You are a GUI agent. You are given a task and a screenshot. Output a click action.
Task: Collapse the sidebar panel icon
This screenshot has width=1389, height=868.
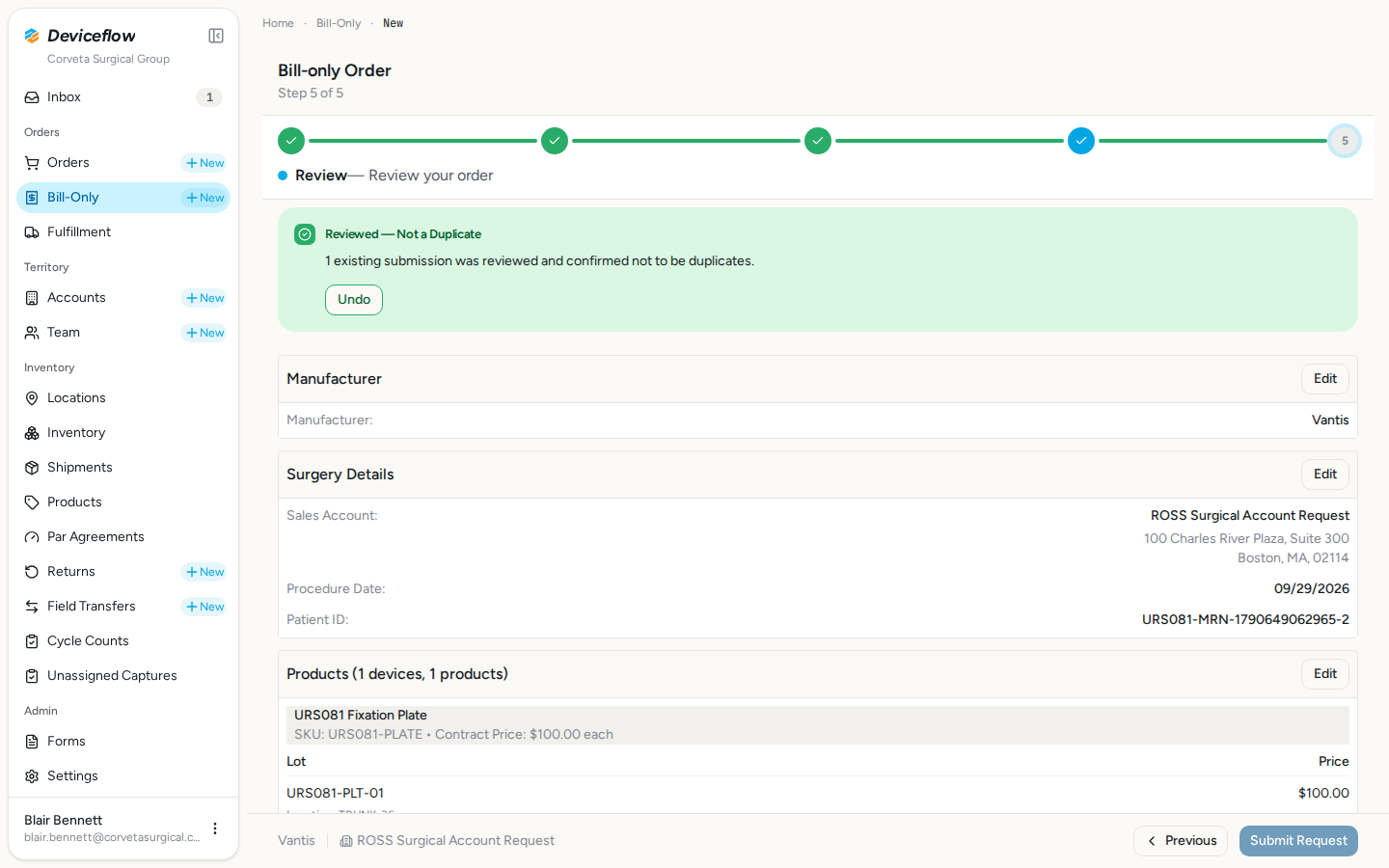pos(216,36)
